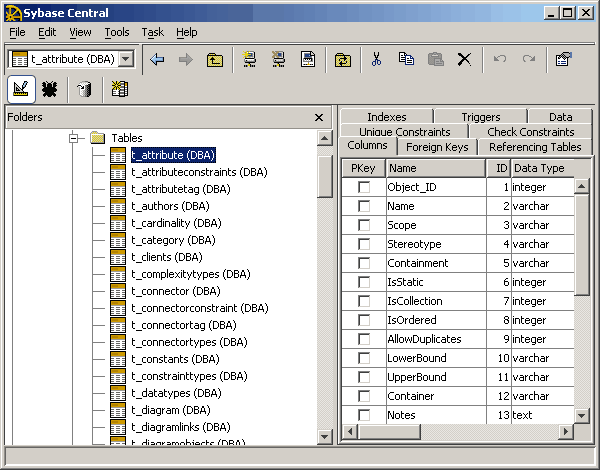Image resolution: width=600 pixels, height=470 pixels.
Task: Toggle PKey checkbox for Object_ID
Action: 364,187
